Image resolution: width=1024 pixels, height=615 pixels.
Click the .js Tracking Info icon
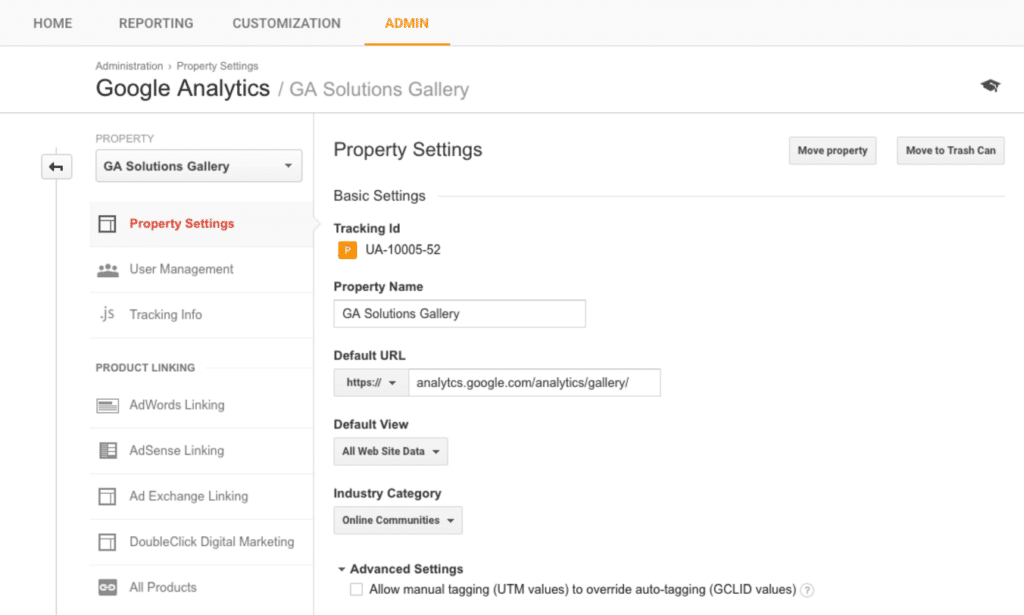click(x=107, y=314)
